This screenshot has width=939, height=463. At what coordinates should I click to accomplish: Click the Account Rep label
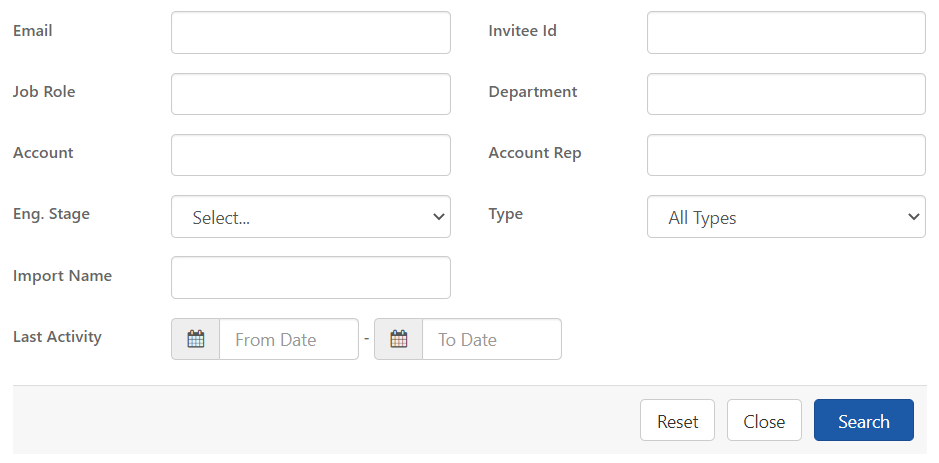click(x=535, y=153)
